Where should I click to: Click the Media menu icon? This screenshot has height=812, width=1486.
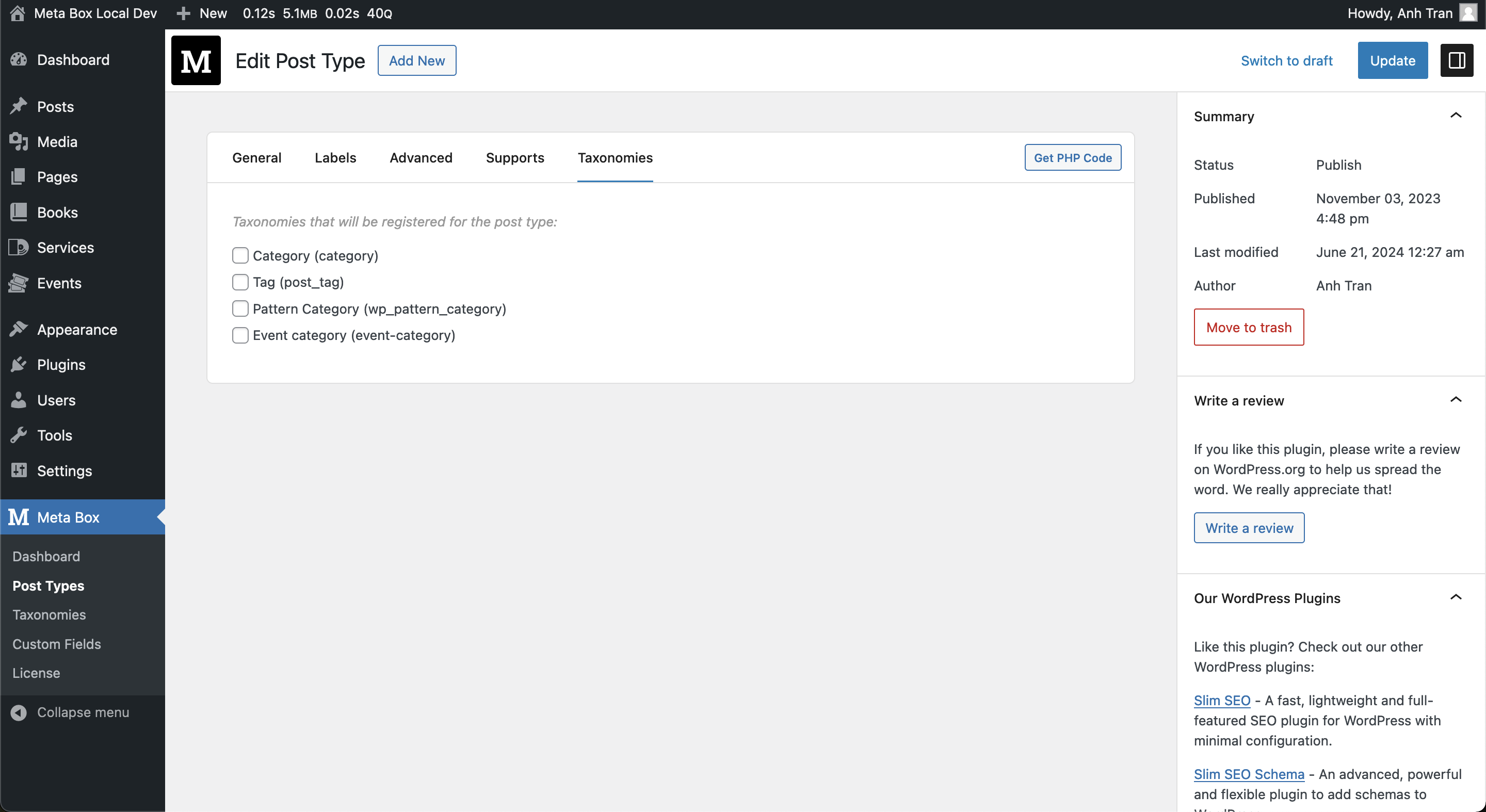pos(18,142)
